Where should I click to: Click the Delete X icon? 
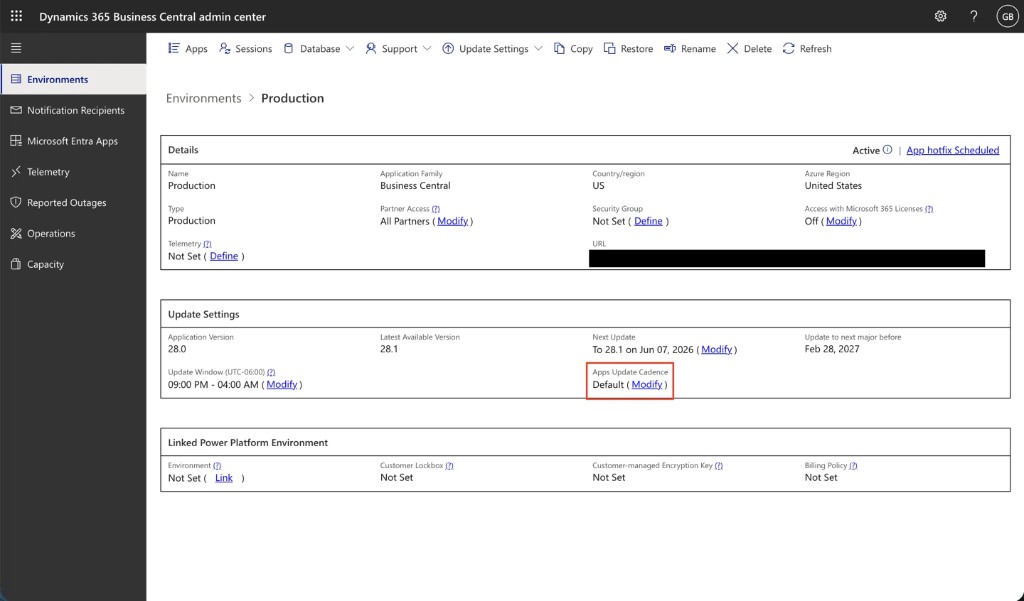click(733, 48)
